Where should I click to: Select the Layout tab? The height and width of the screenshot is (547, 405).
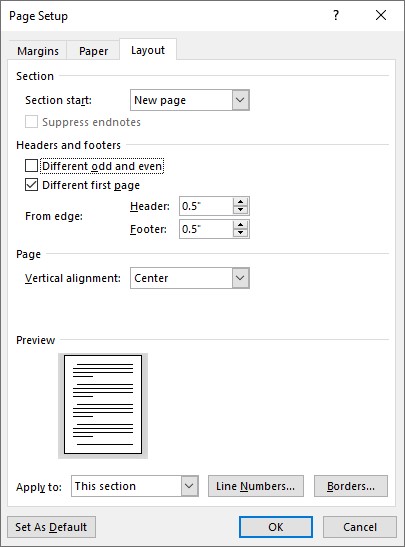click(x=148, y=50)
